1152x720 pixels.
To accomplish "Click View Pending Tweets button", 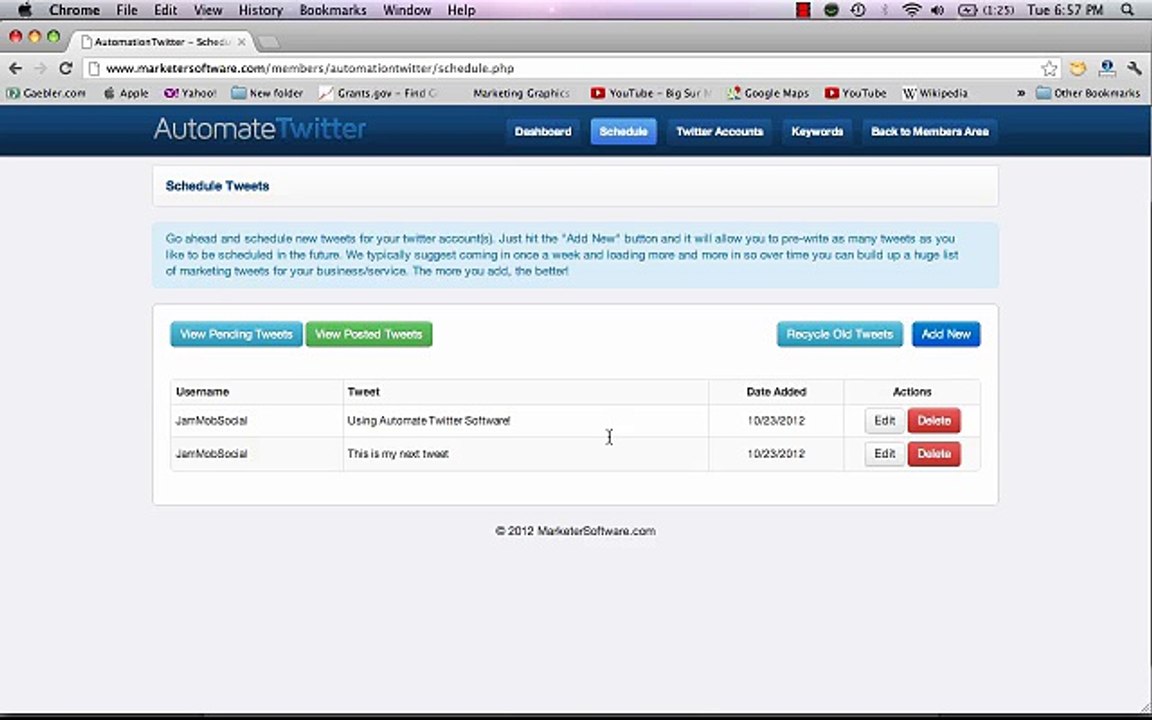I will pos(237,334).
